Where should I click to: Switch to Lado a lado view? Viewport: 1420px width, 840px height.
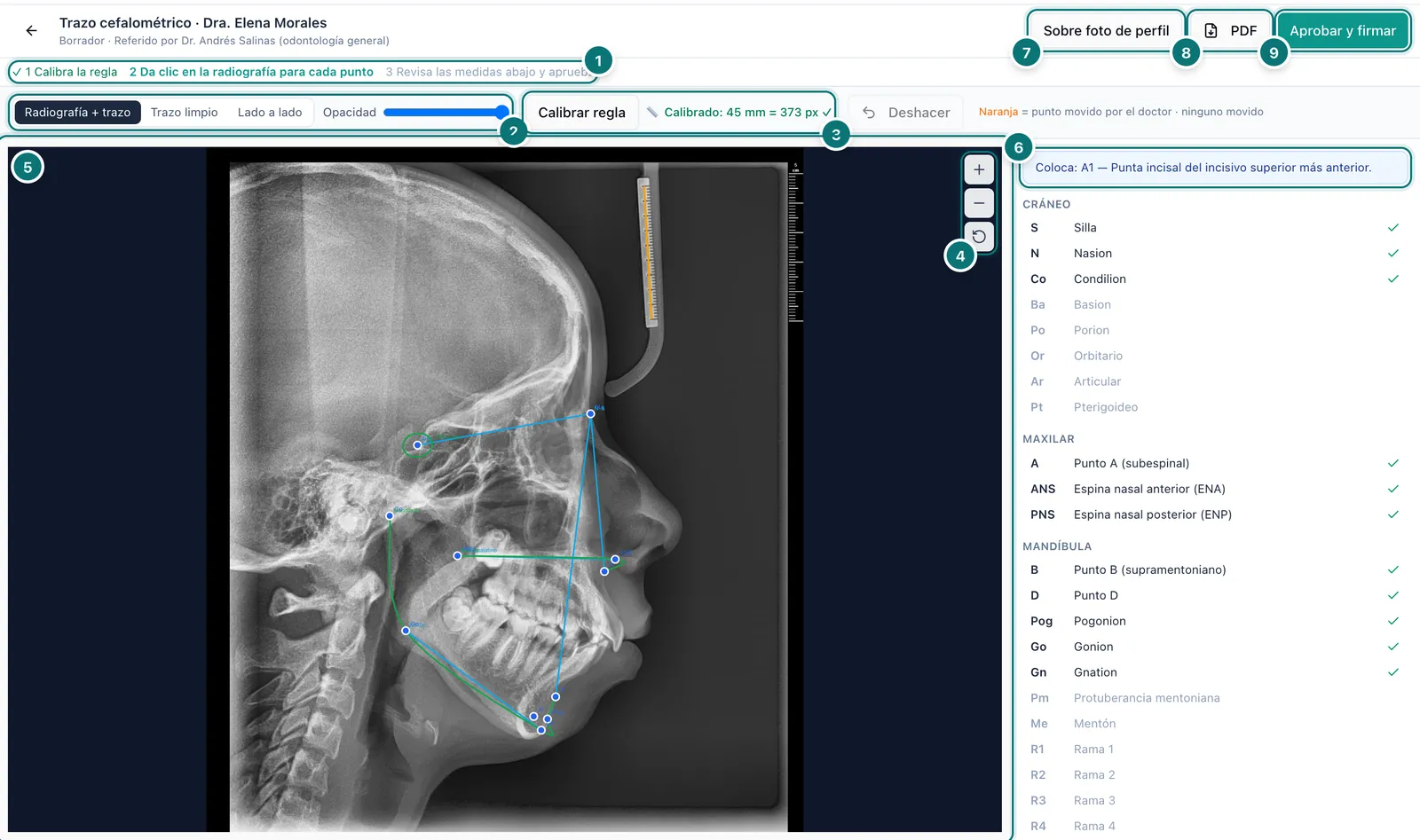tap(270, 113)
